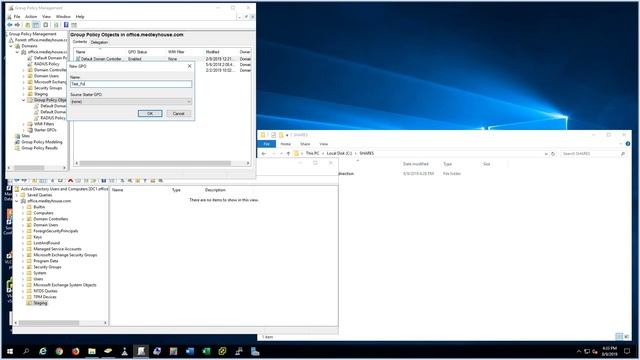The height and width of the screenshot is (360, 640).
Task: Click refresh icon in Explorer address bar
Action: 553,154
